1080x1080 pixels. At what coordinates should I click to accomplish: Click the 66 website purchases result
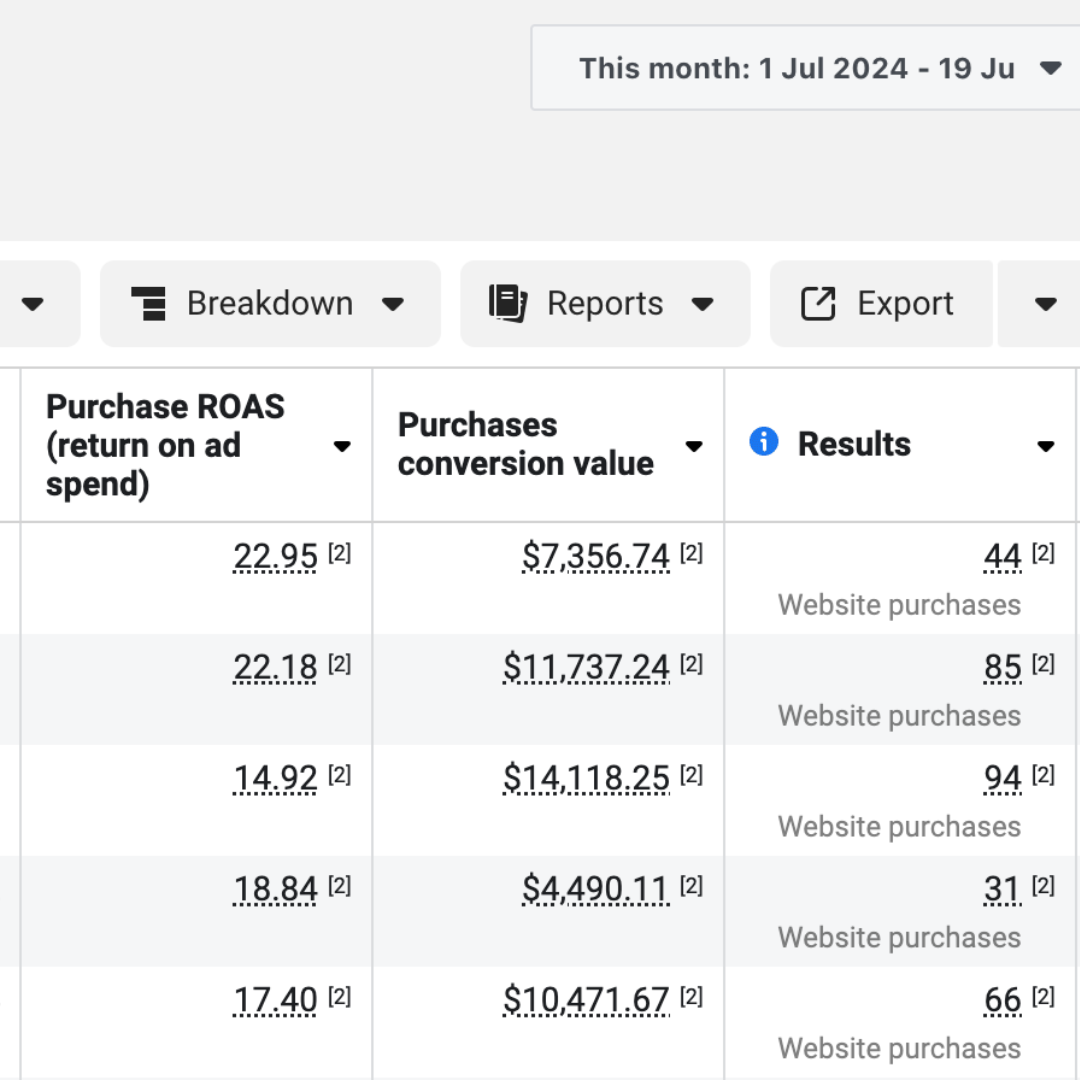[1002, 1000]
